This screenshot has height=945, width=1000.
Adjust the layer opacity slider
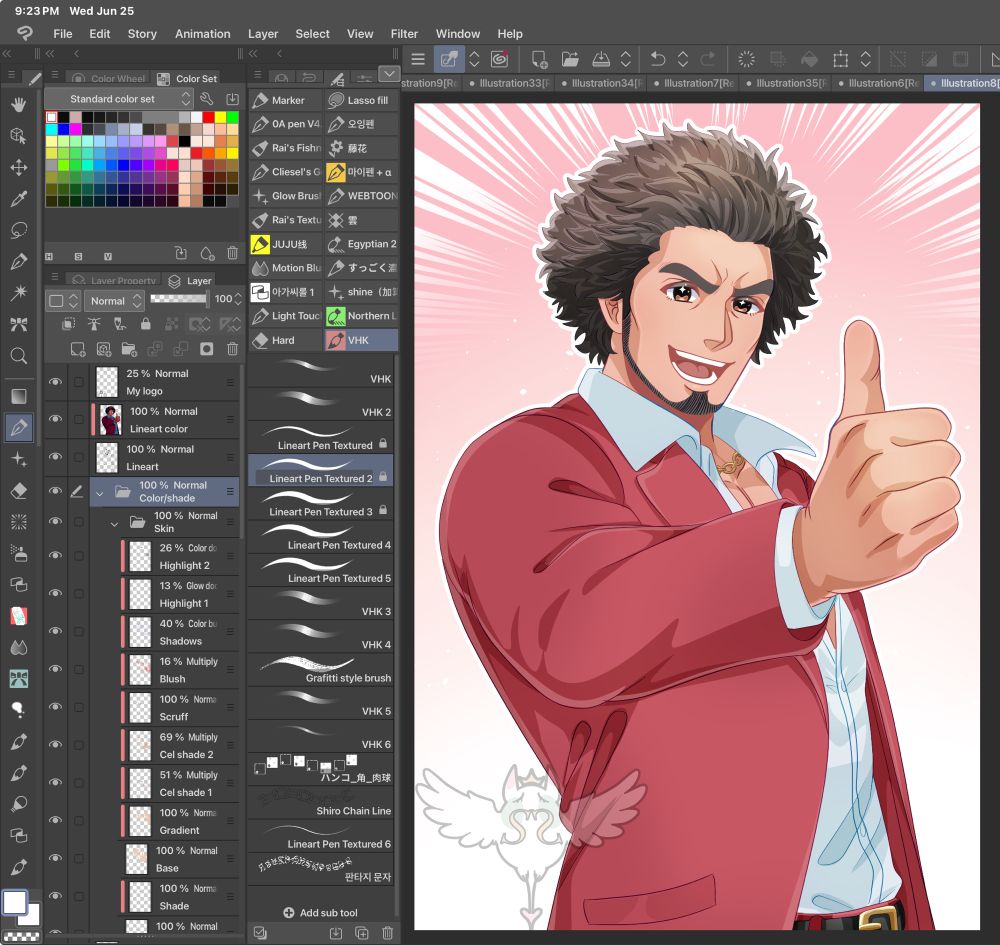pyautogui.click(x=179, y=298)
